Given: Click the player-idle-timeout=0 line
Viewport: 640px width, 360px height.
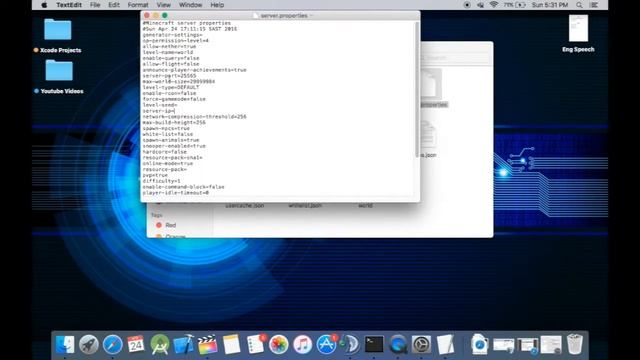Looking at the screenshot, I should pos(176,193).
